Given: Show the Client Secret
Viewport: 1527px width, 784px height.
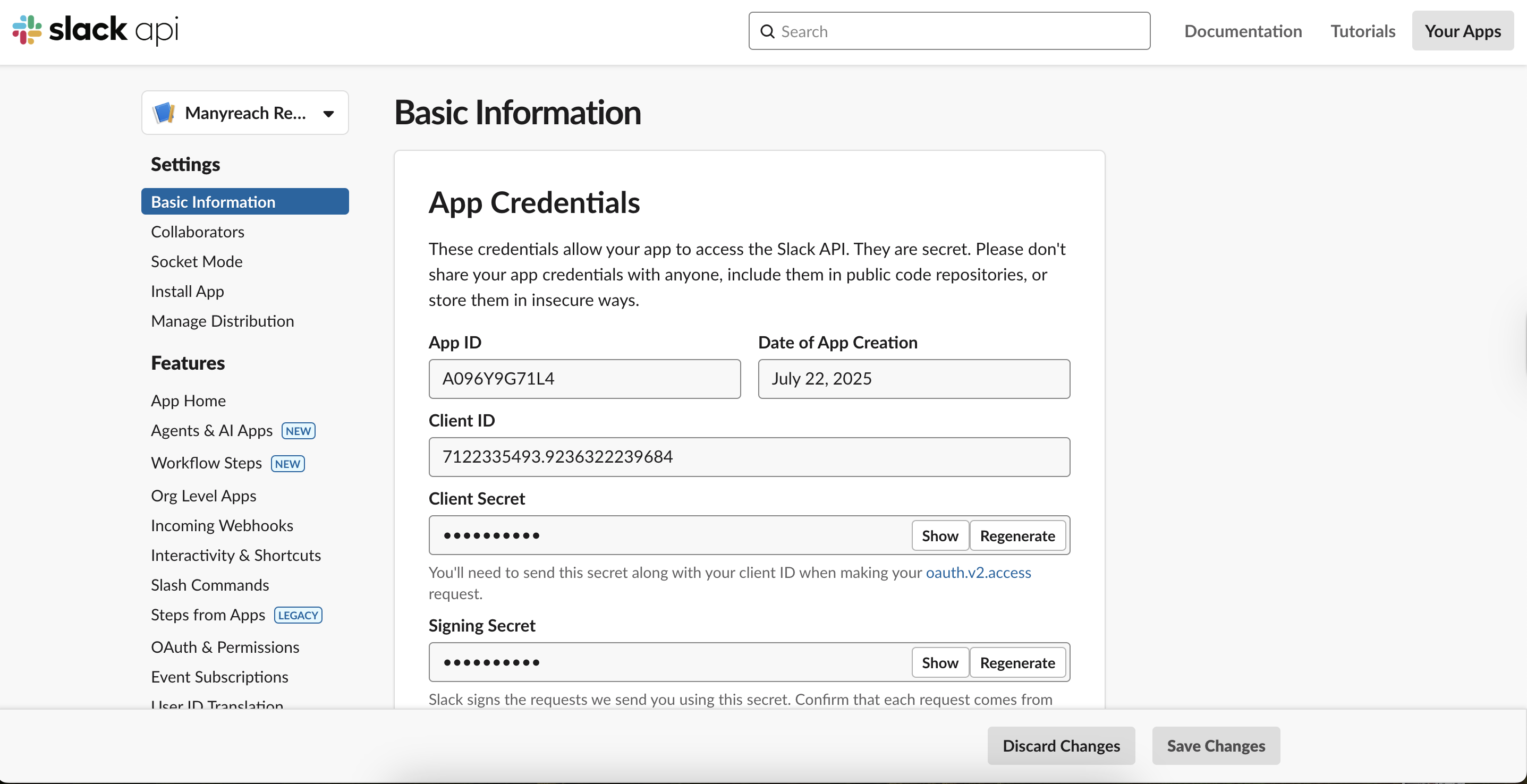Looking at the screenshot, I should click(x=939, y=535).
